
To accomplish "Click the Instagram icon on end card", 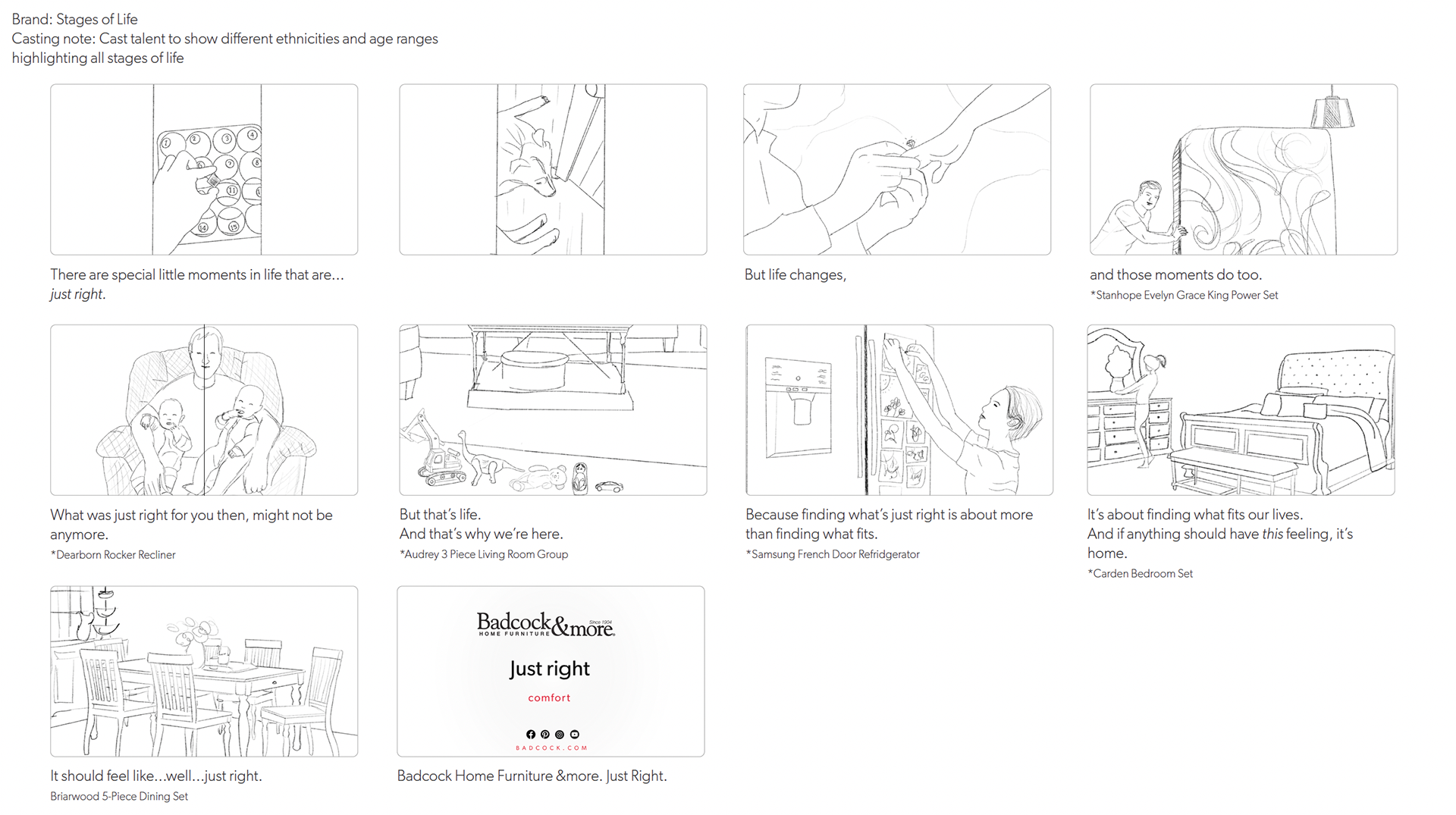I will tap(560, 734).
